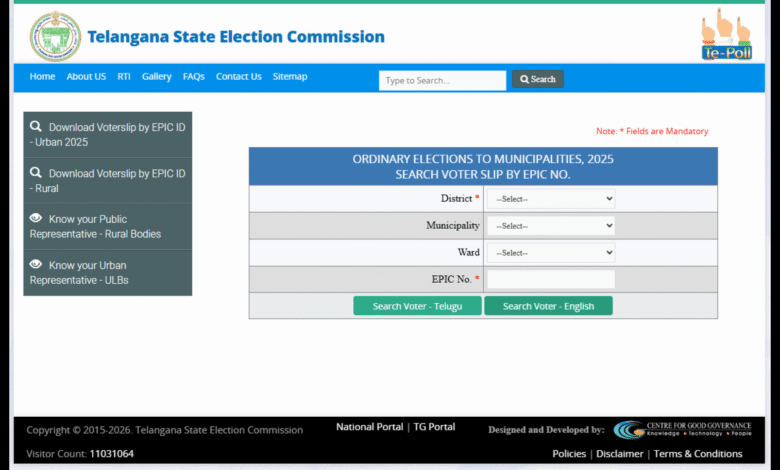Click the Telangana State Election Commission emblem logo
The height and width of the screenshot is (470, 780).
55,37
